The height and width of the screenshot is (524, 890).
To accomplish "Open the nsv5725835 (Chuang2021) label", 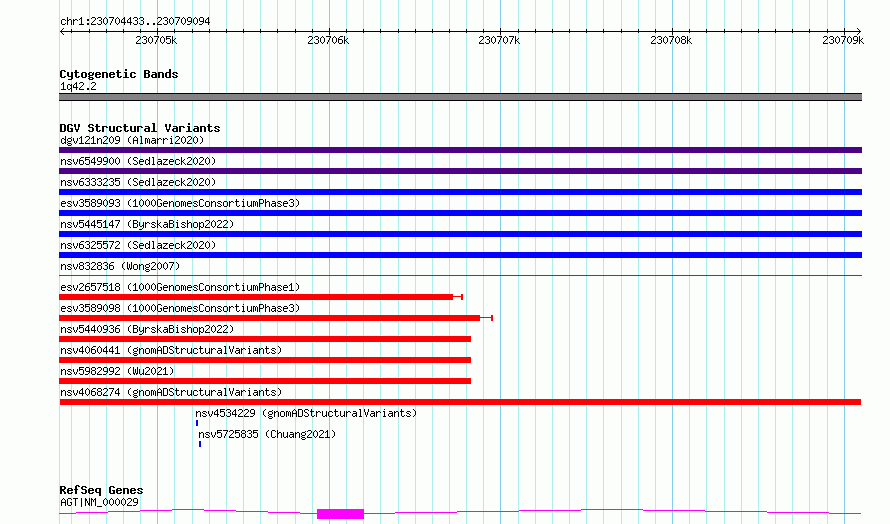I will pos(267,434).
